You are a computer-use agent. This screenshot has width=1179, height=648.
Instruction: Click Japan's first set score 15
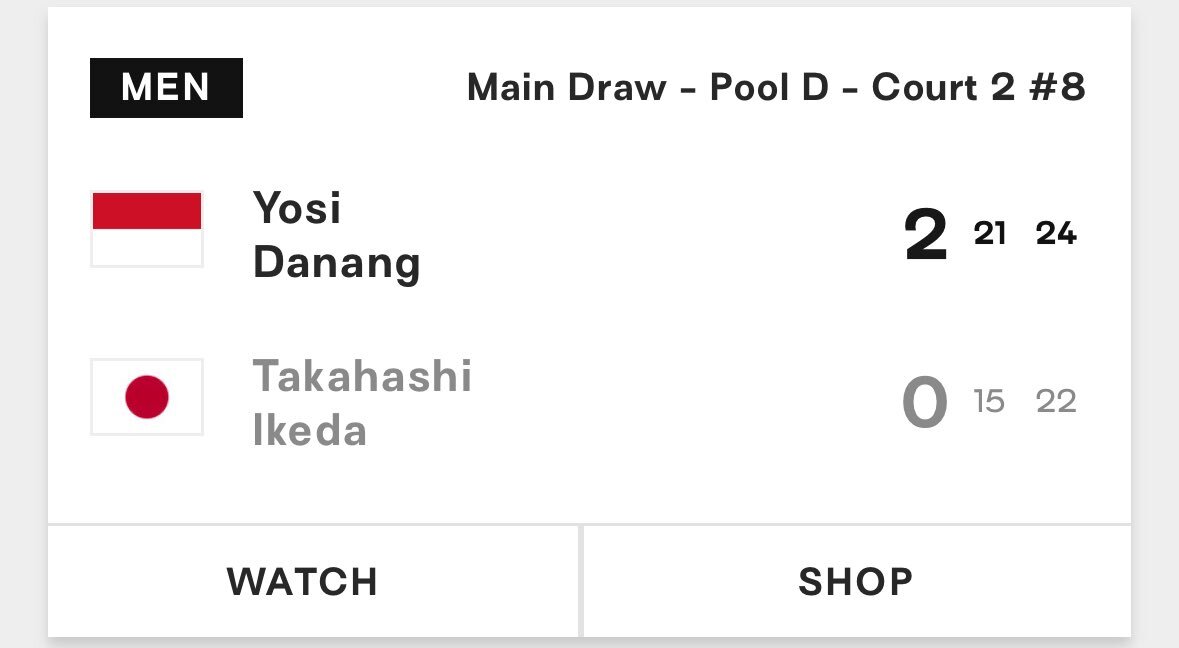point(989,401)
